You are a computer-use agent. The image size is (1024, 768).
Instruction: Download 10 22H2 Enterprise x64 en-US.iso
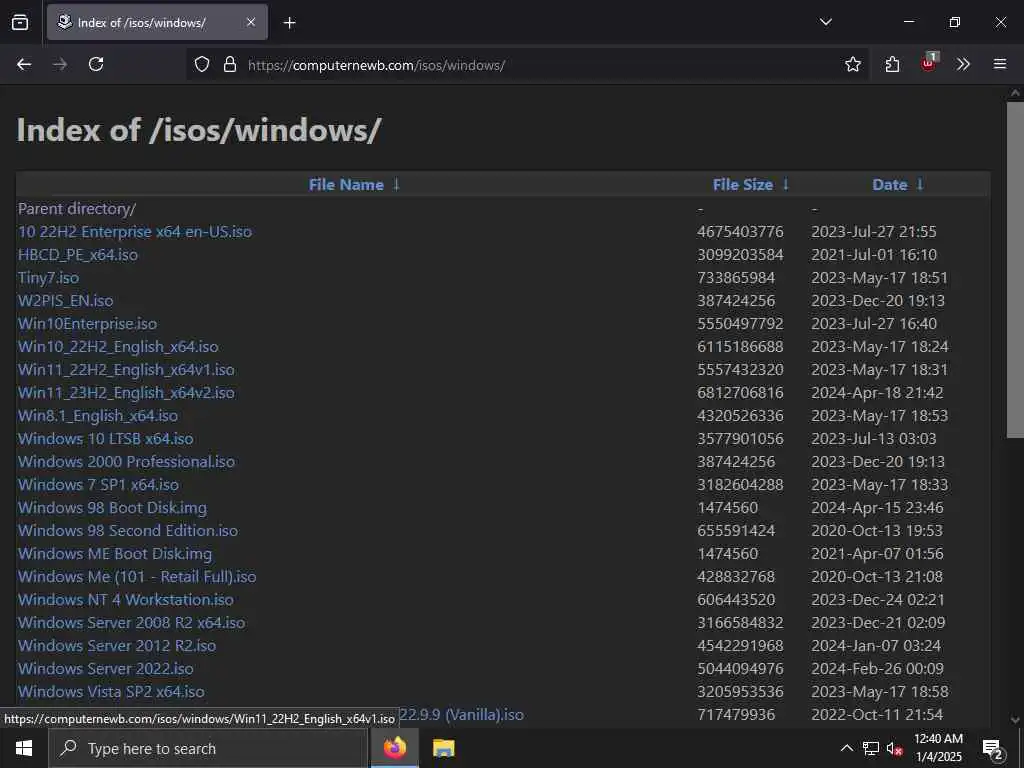[135, 232]
